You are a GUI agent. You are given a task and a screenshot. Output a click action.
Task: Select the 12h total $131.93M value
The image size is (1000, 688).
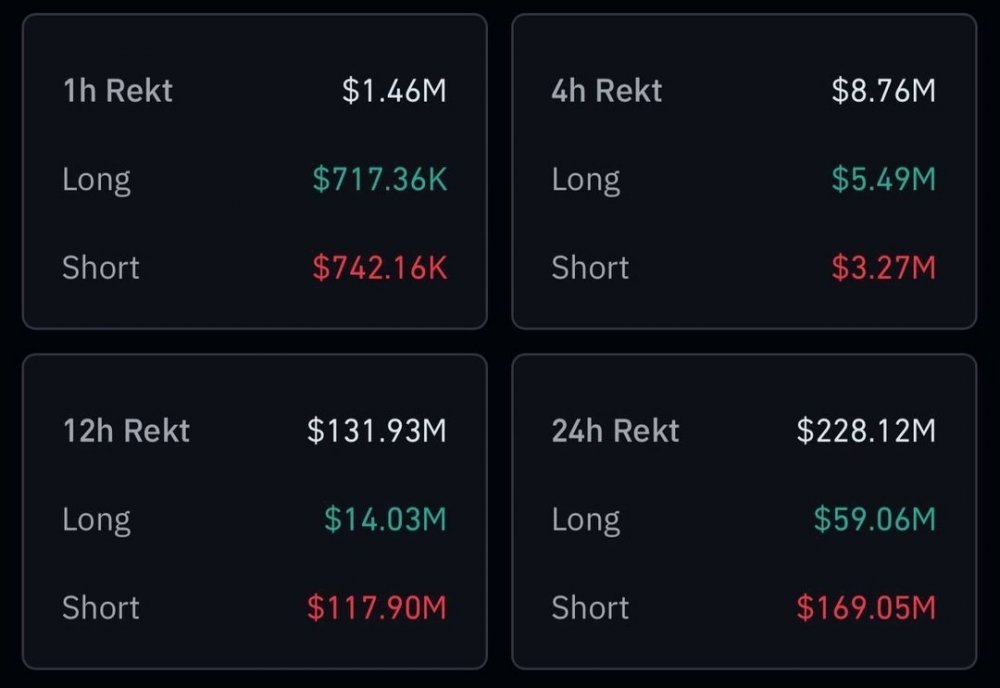tap(376, 431)
